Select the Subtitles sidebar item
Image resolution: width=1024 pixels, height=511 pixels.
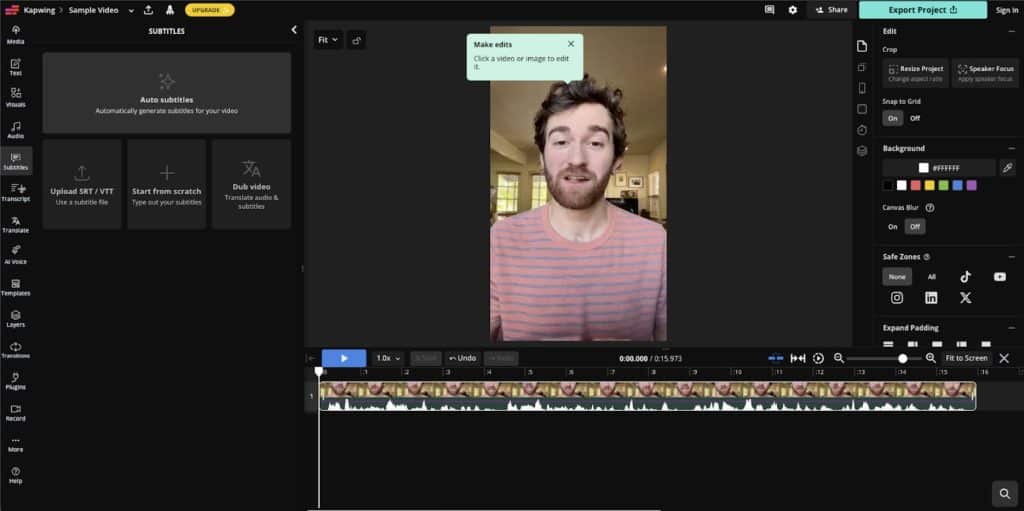(x=16, y=161)
